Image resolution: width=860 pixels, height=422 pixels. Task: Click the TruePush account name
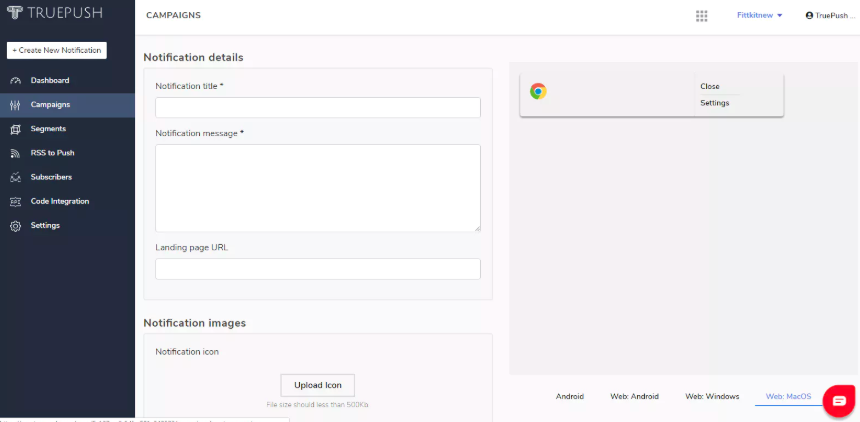pyautogui.click(x=835, y=15)
